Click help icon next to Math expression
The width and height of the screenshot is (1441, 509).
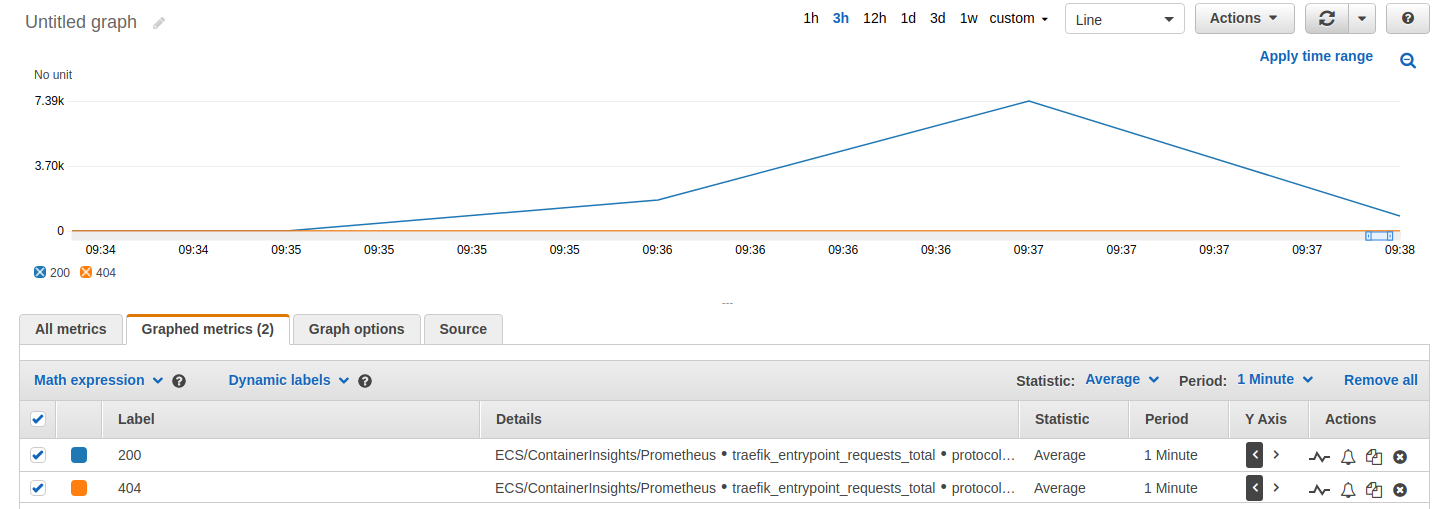(x=179, y=381)
